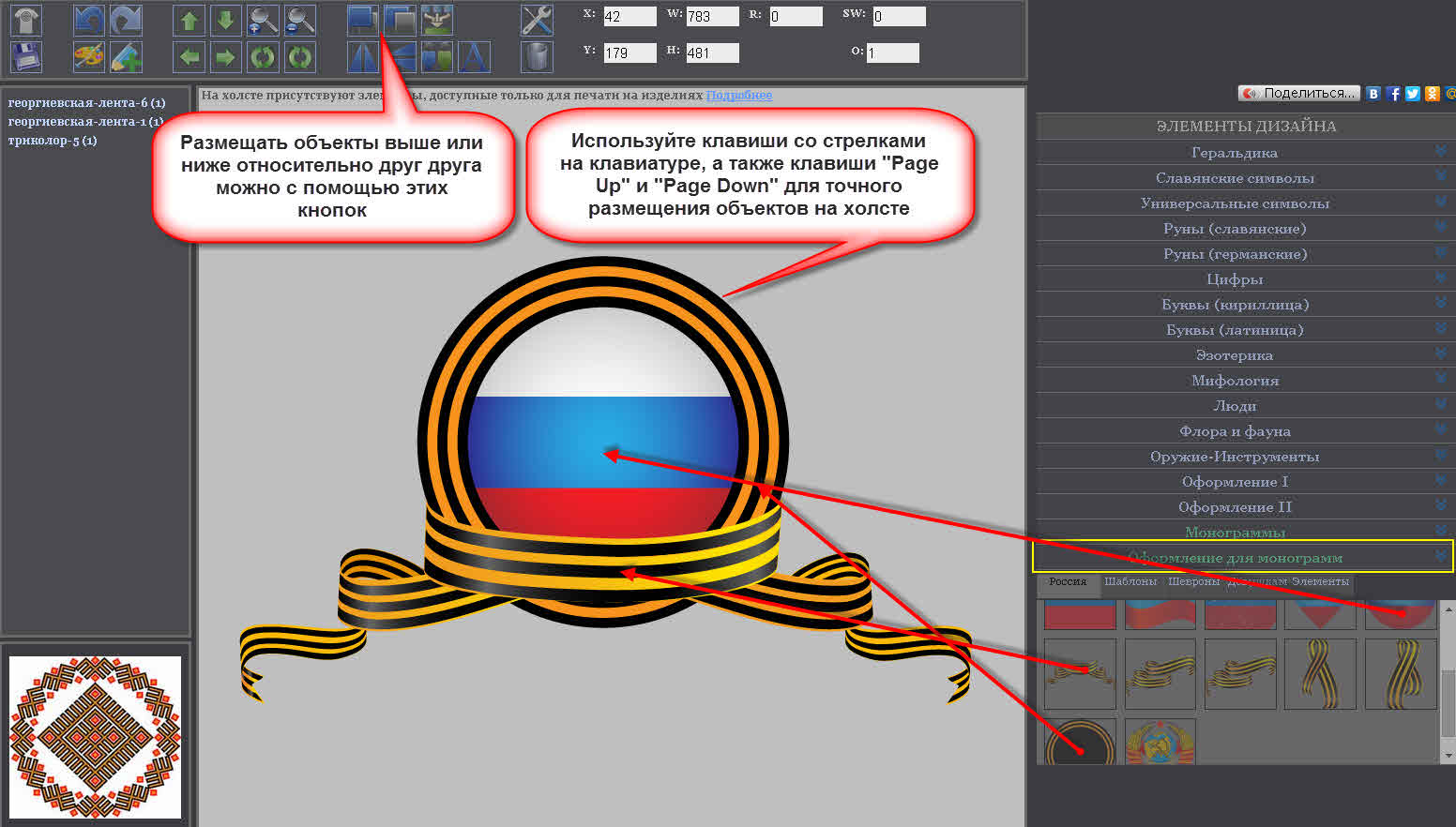Zoom in with magnifier plus icon
1456x827 pixels.
[263, 21]
